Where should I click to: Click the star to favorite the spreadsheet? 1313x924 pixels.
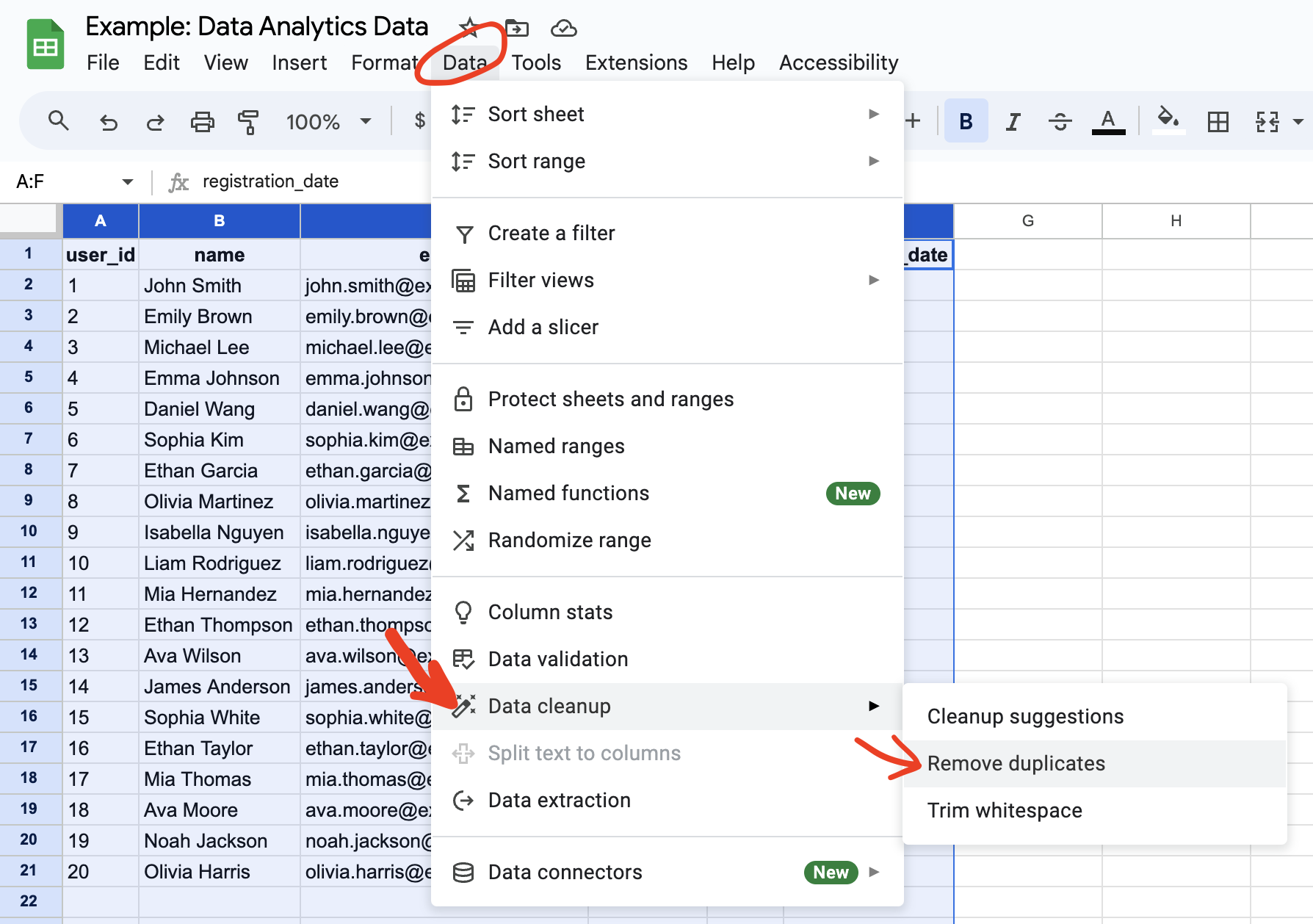point(469,26)
